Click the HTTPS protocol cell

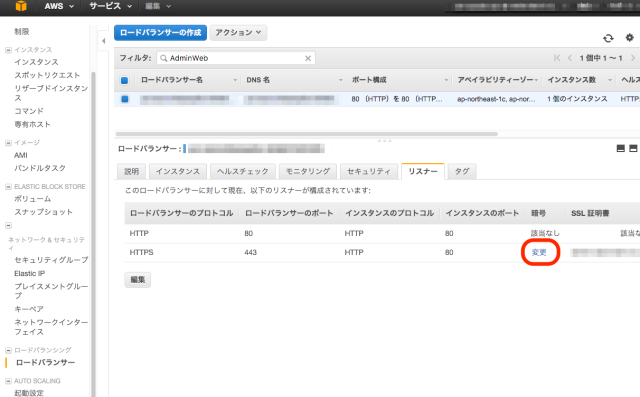click(141, 253)
